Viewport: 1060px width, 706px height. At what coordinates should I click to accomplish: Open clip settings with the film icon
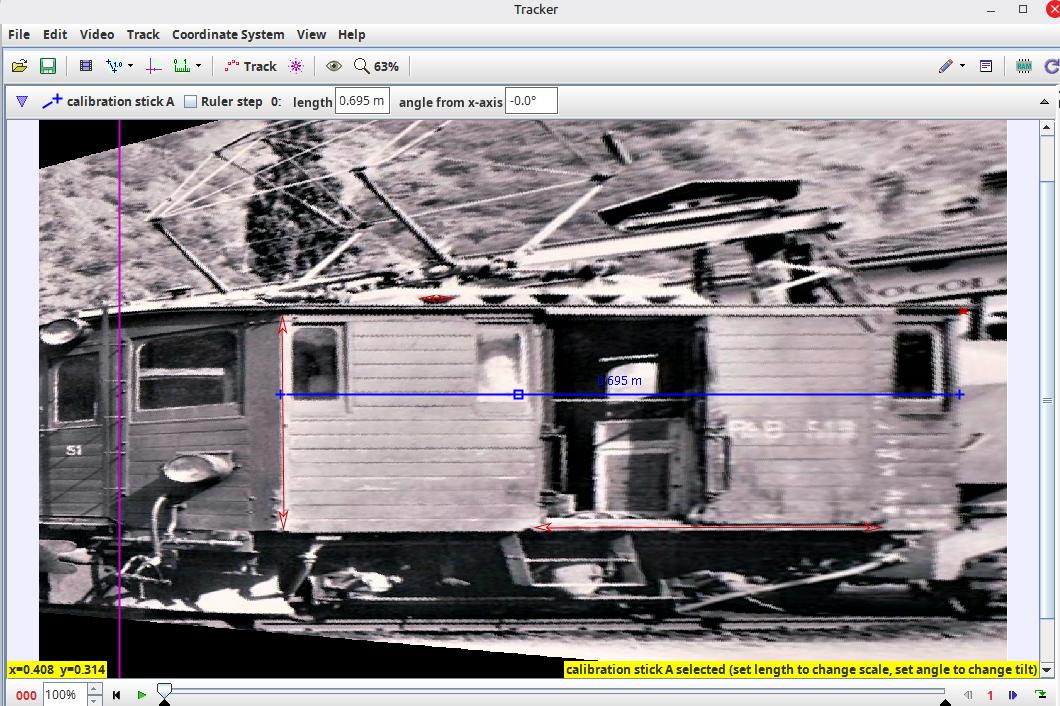[86, 66]
